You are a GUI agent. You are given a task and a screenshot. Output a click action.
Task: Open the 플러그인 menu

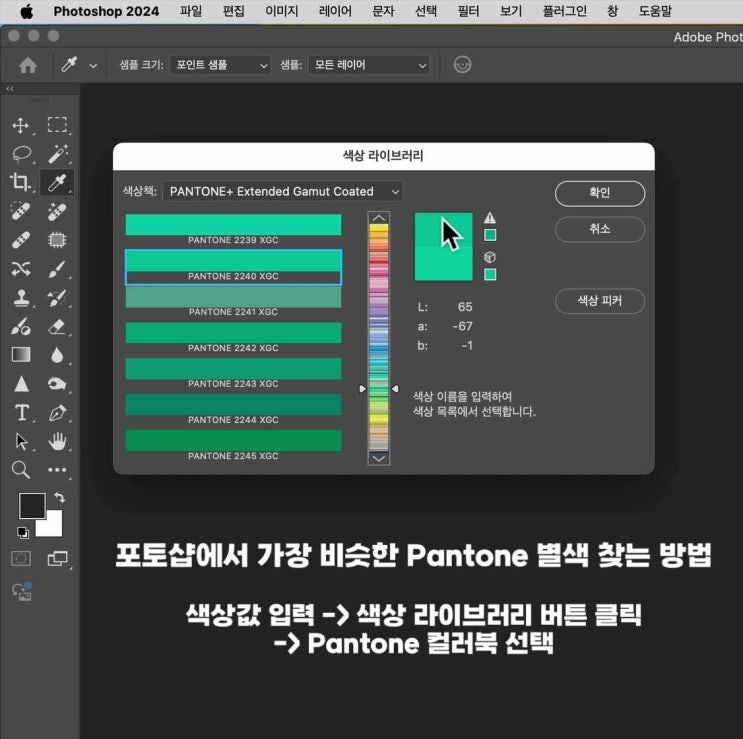click(x=564, y=11)
